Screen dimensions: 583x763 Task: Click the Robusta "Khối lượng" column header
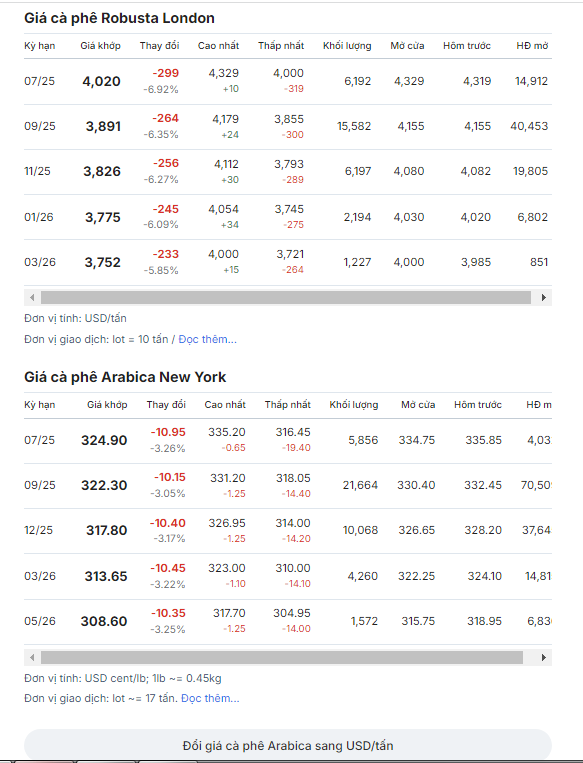347,46
